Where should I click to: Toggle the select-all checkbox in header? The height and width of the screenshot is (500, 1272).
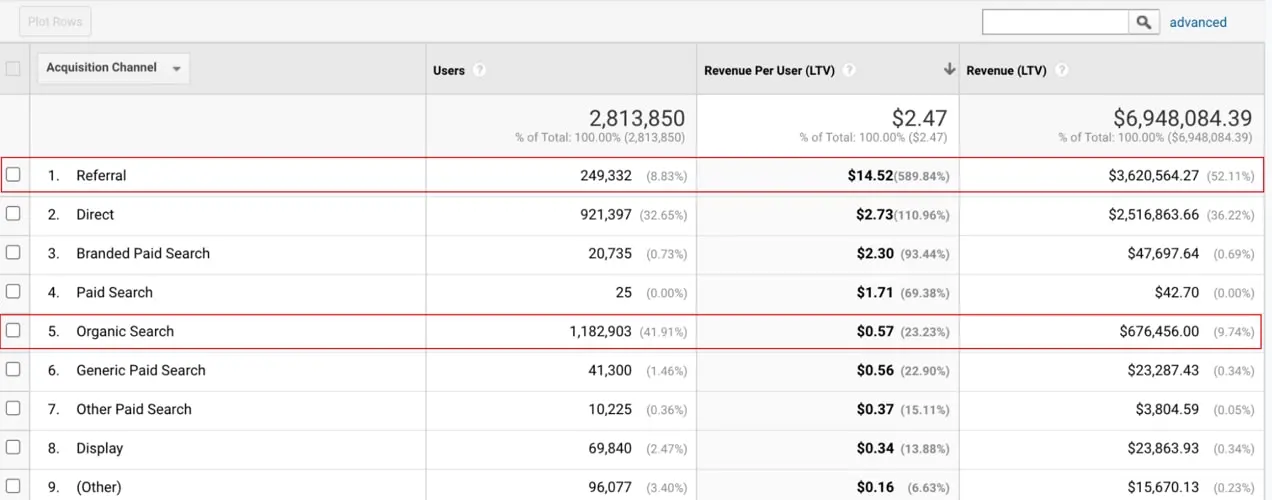coord(13,69)
